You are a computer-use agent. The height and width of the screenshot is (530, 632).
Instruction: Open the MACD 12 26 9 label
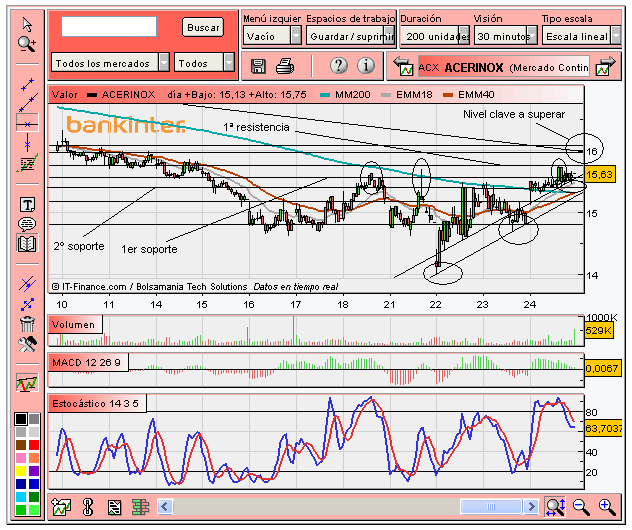(x=88, y=362)
